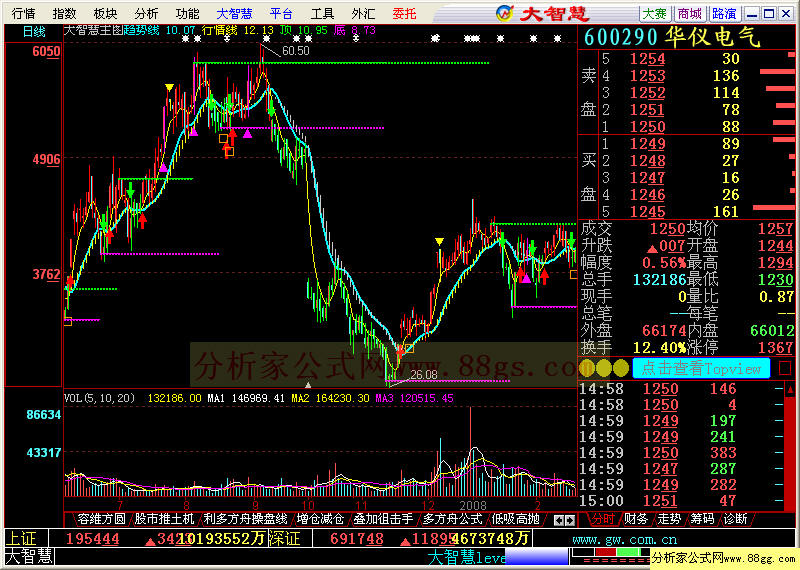Switch to the 筹码 tab
Viewport: 800px width, 570px height.
(702, 519)
